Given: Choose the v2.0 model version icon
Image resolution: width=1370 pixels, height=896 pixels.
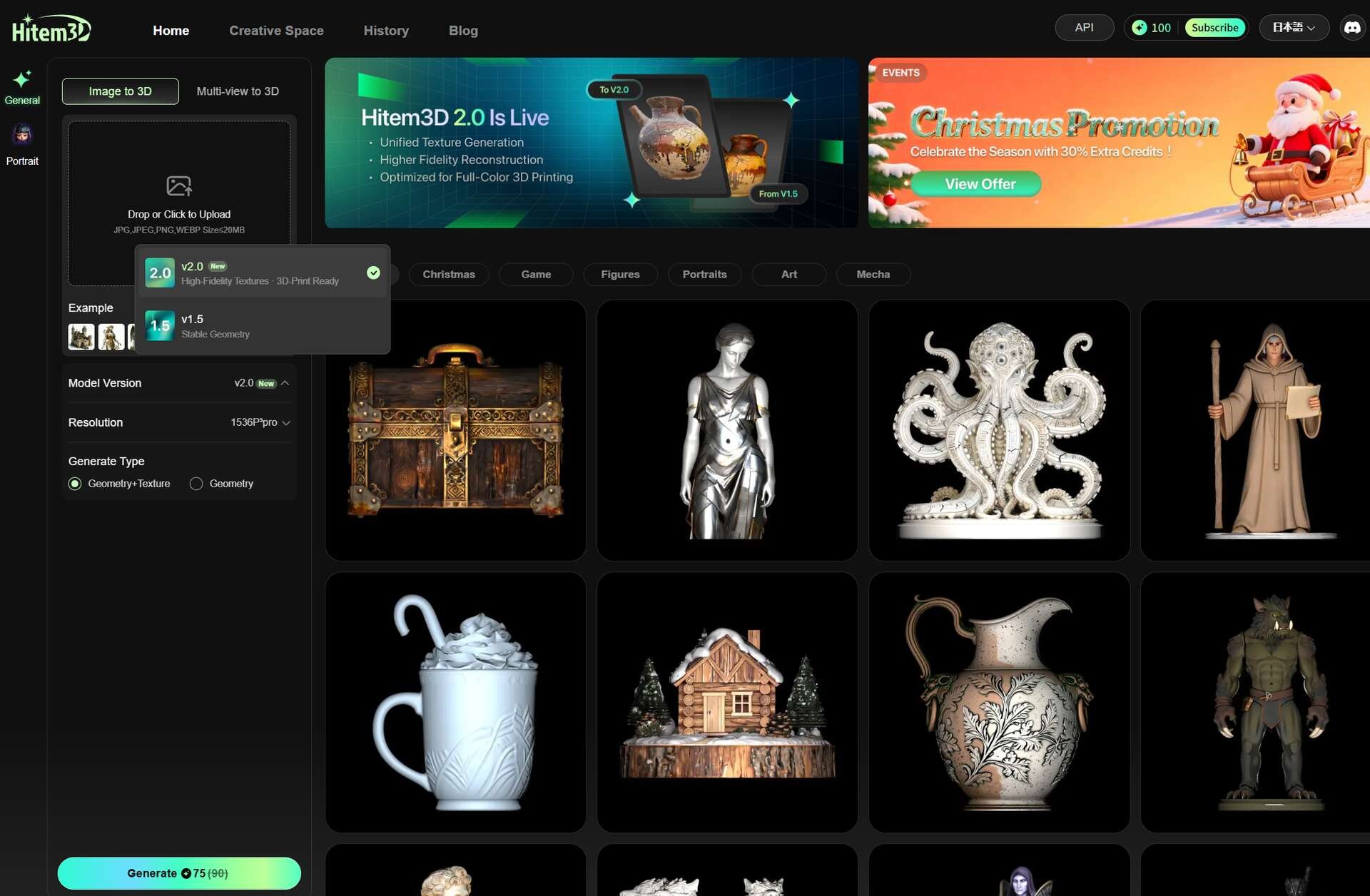Looking at the screenshot, I should tap(160, 273).
